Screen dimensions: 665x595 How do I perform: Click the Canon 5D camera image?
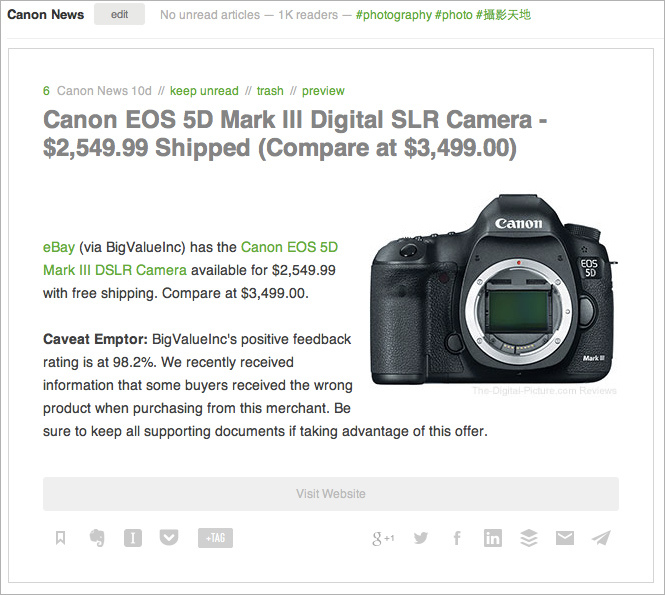click(494, 290)
